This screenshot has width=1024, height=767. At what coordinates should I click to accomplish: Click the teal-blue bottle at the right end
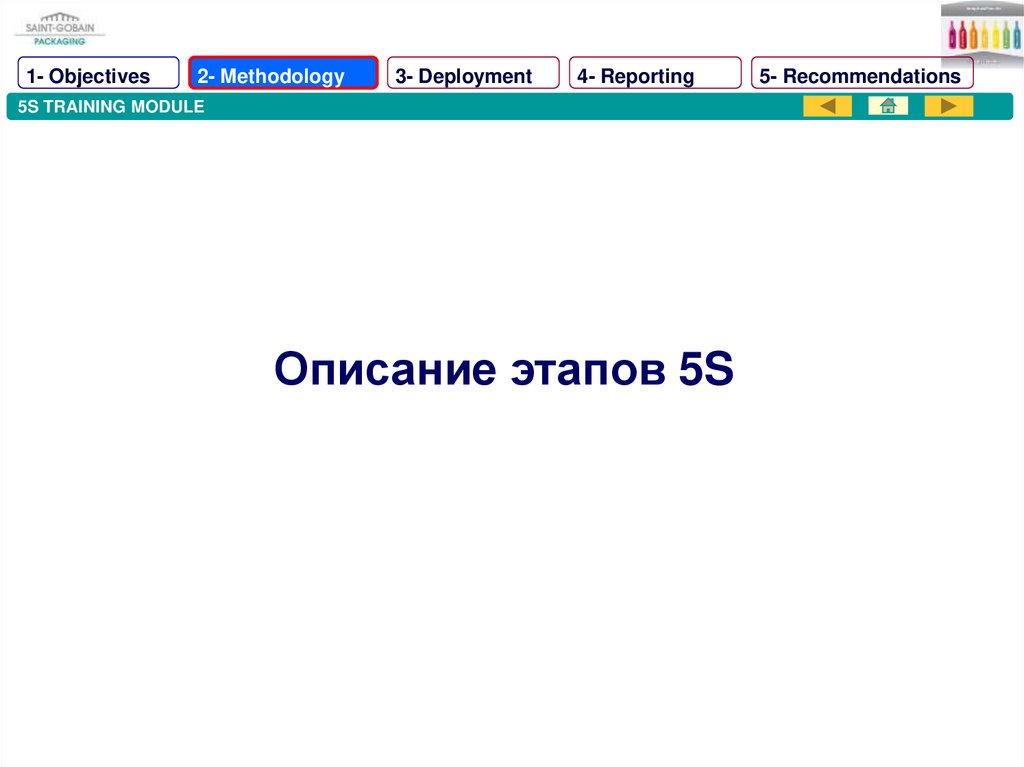click(x=1018, y=36)
